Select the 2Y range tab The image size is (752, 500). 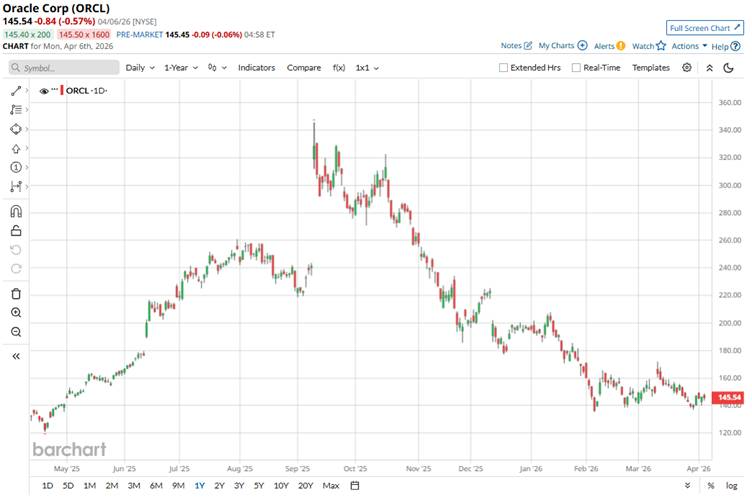click(219, 486)
